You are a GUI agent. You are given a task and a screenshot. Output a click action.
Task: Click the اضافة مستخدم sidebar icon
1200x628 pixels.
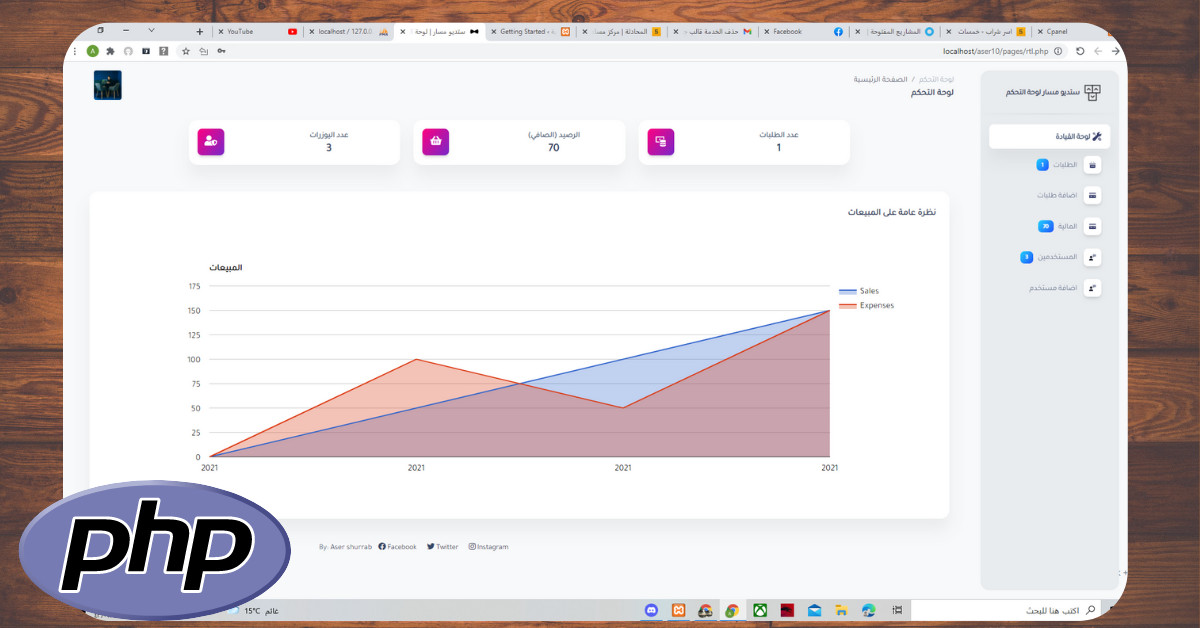point(1092,288)
